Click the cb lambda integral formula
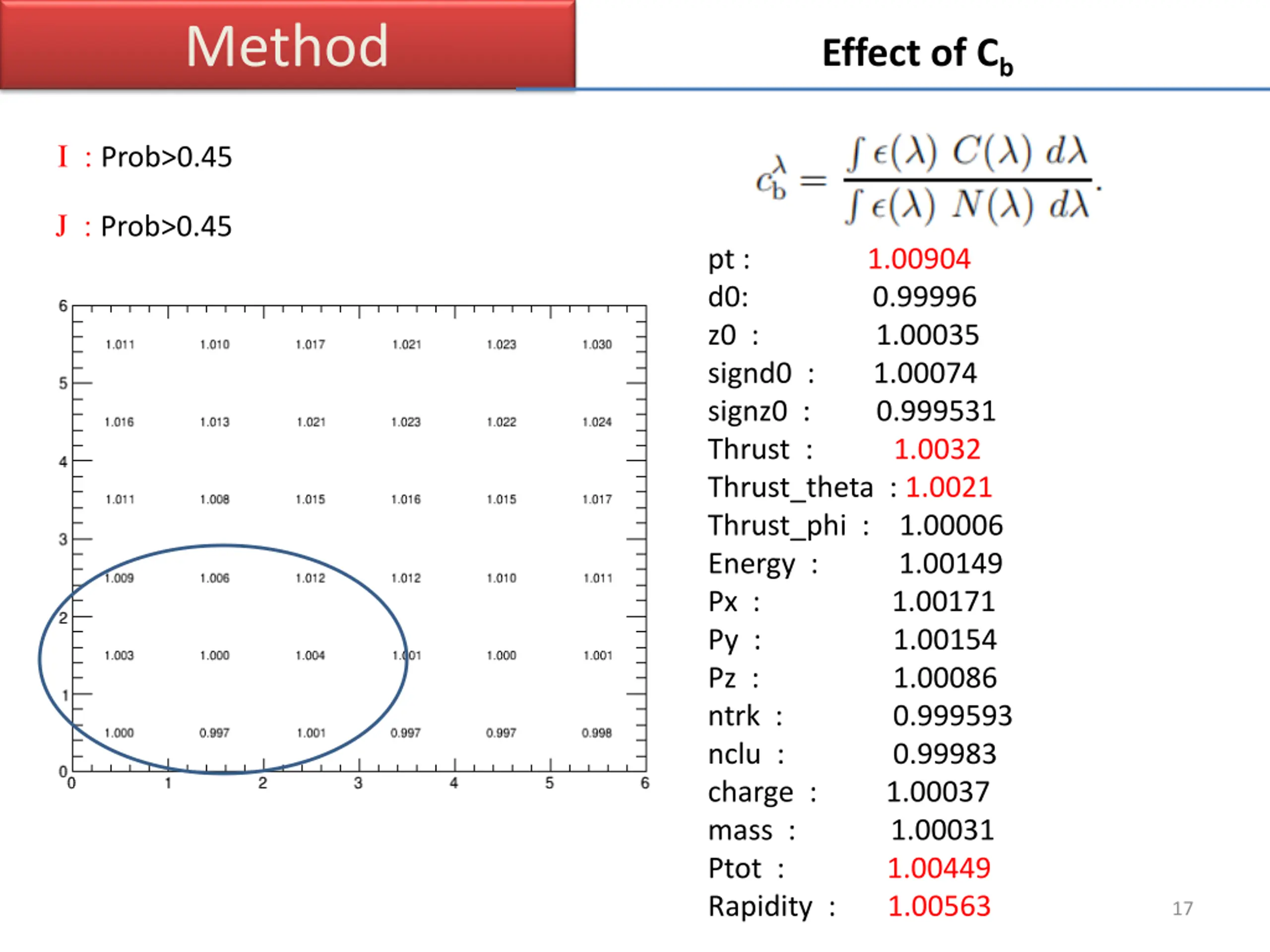Screen dimensions: 1270x952 point(927,180)
